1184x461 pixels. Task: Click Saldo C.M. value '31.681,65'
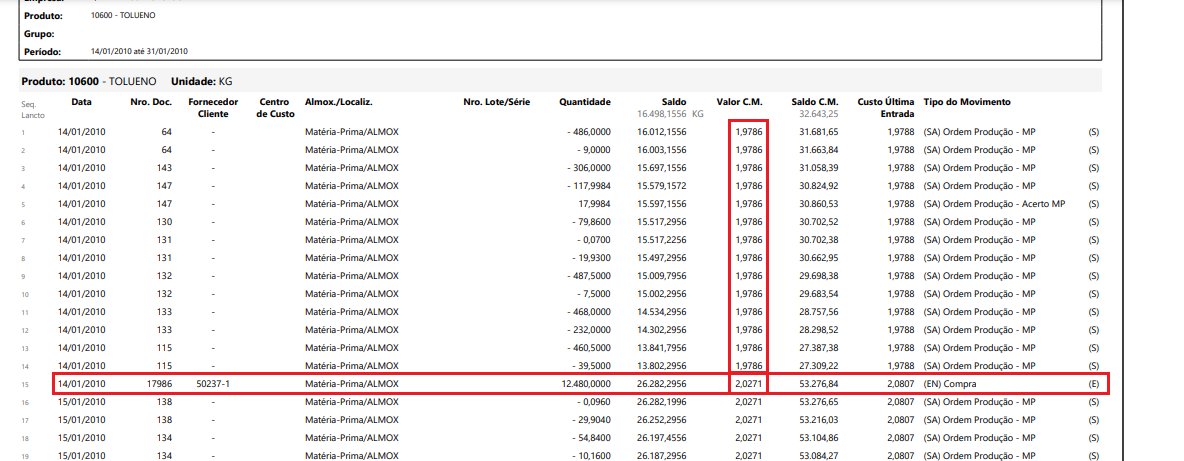pos(819,132)
